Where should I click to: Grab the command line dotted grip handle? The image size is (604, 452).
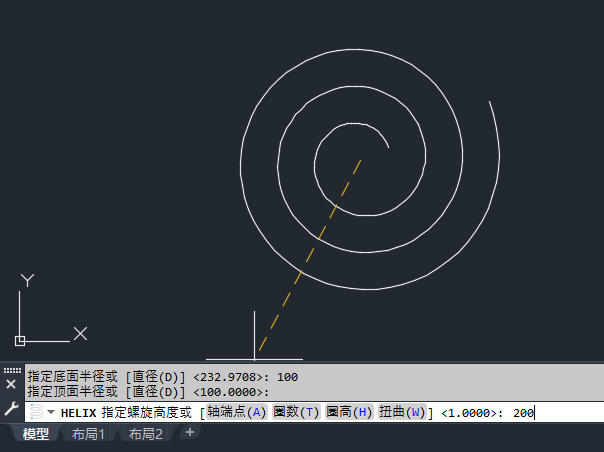click(x=12, y=370)
